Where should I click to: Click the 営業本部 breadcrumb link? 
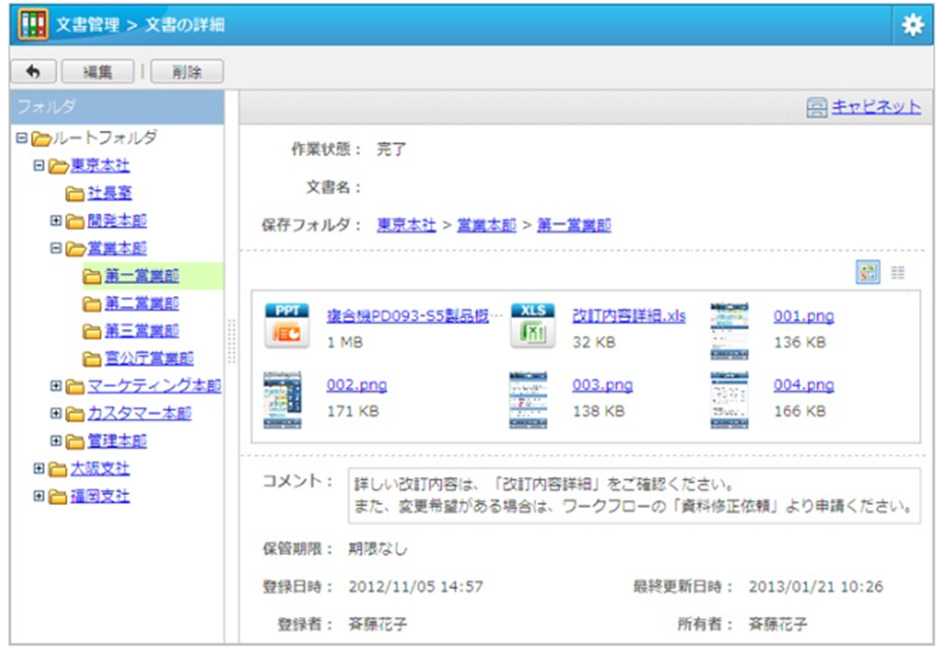[x=479, y=225]
